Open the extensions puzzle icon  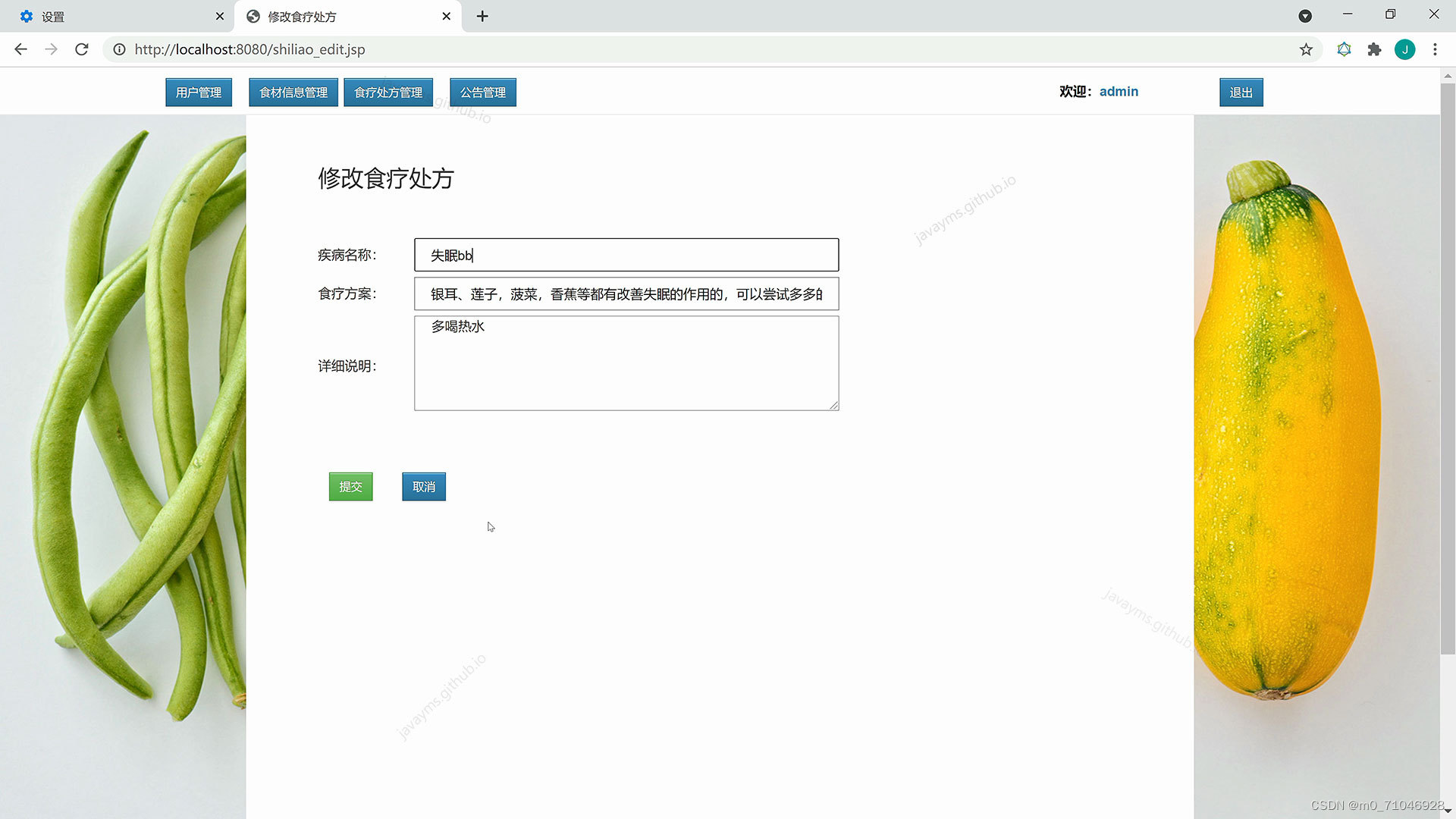(x=1374, y=49)
